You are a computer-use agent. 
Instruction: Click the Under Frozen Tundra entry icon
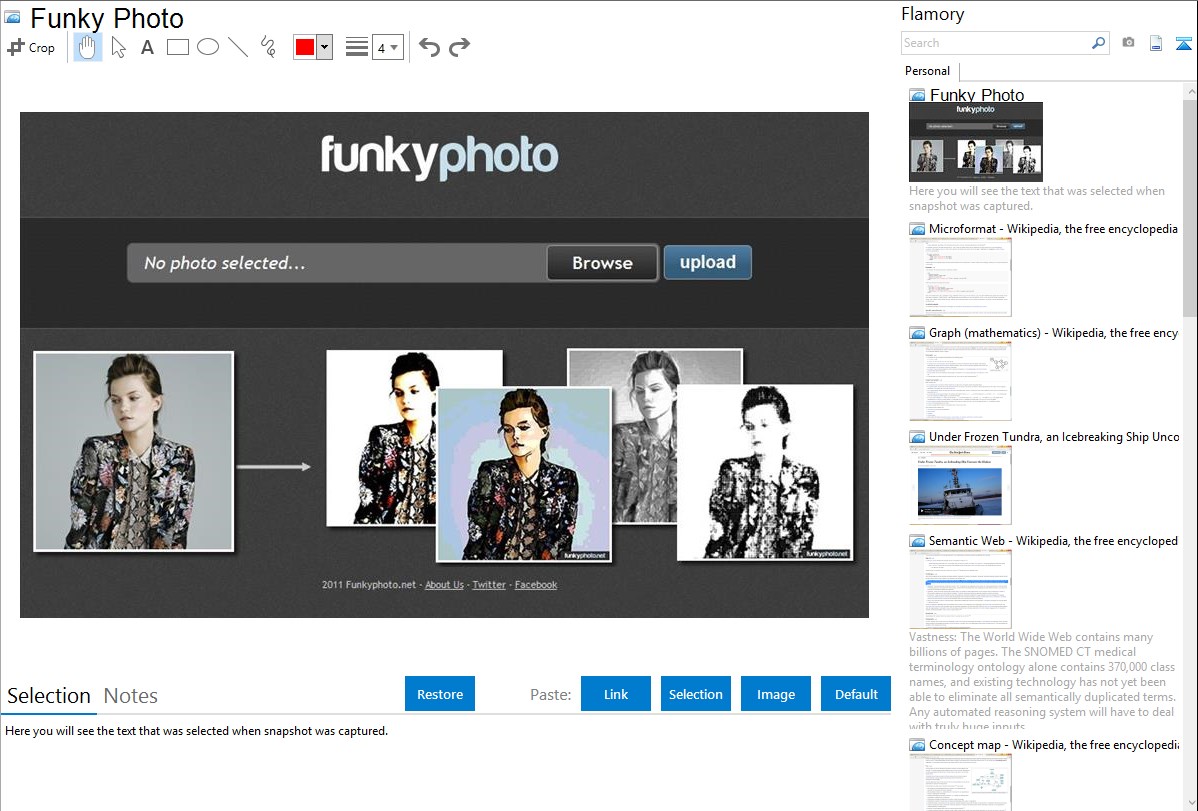(x=917, y=436)
